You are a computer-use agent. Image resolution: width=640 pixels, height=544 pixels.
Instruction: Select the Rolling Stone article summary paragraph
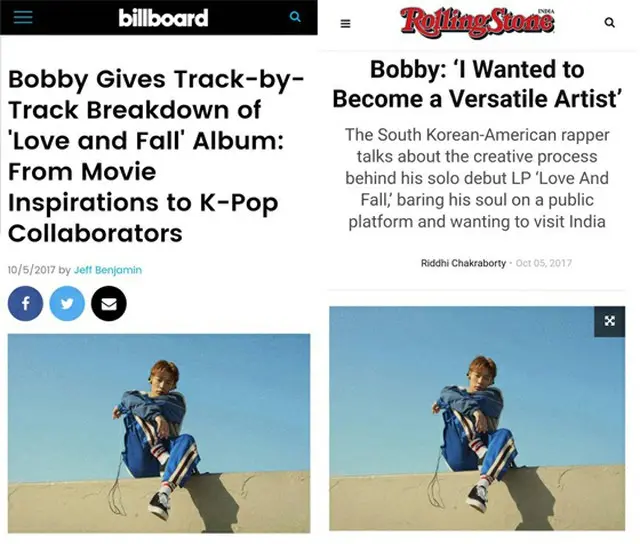(476, 177)
